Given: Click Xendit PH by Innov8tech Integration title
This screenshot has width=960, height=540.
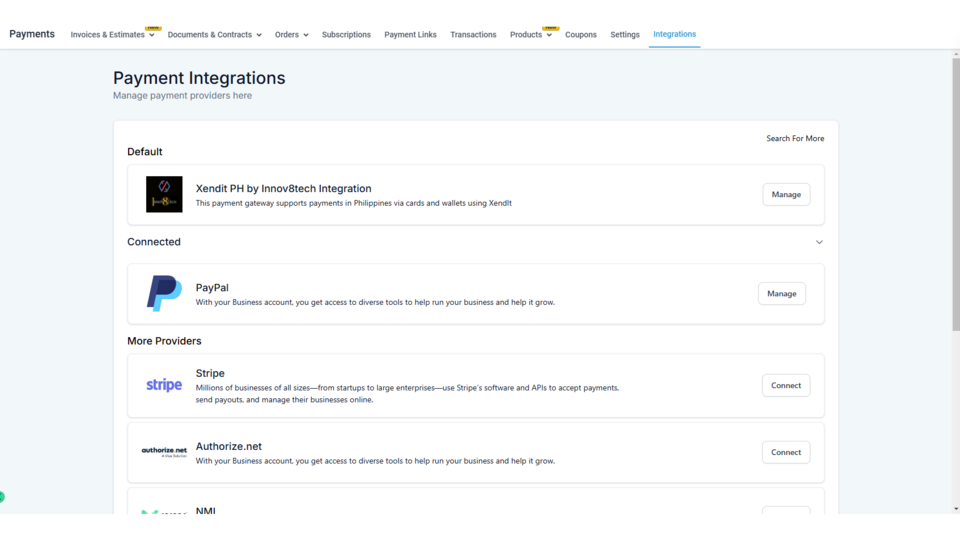Looking at the screenshot, I should pos(283,189).
